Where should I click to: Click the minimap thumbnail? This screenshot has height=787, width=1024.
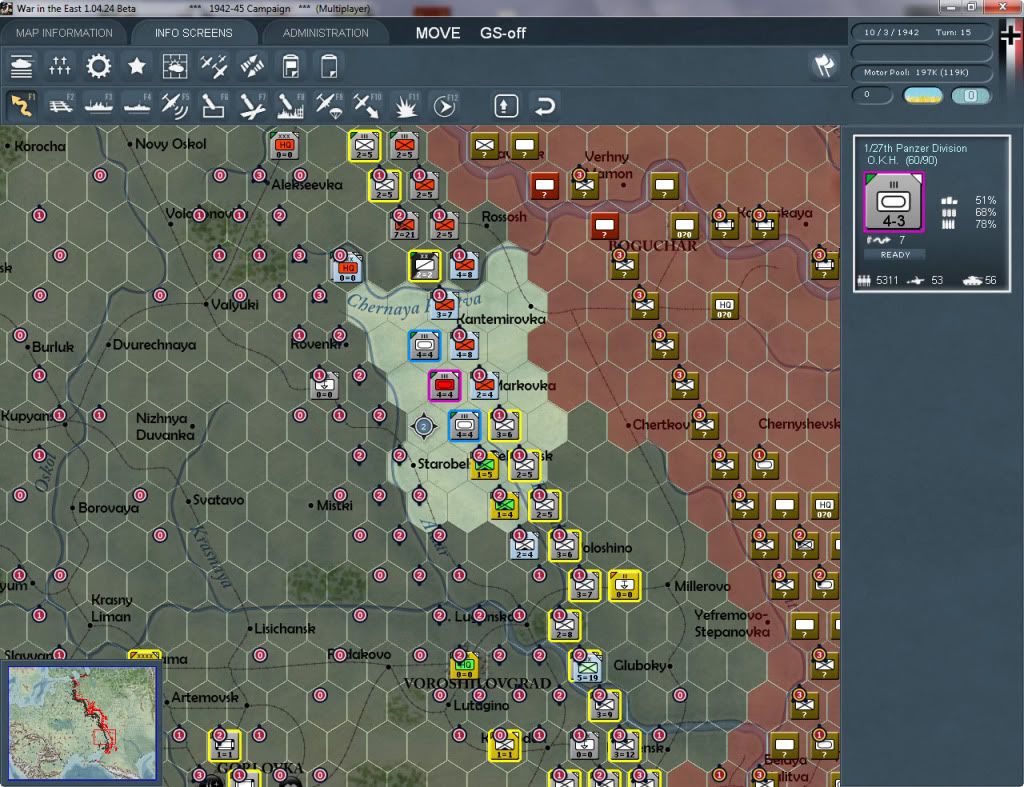point(82,722)
